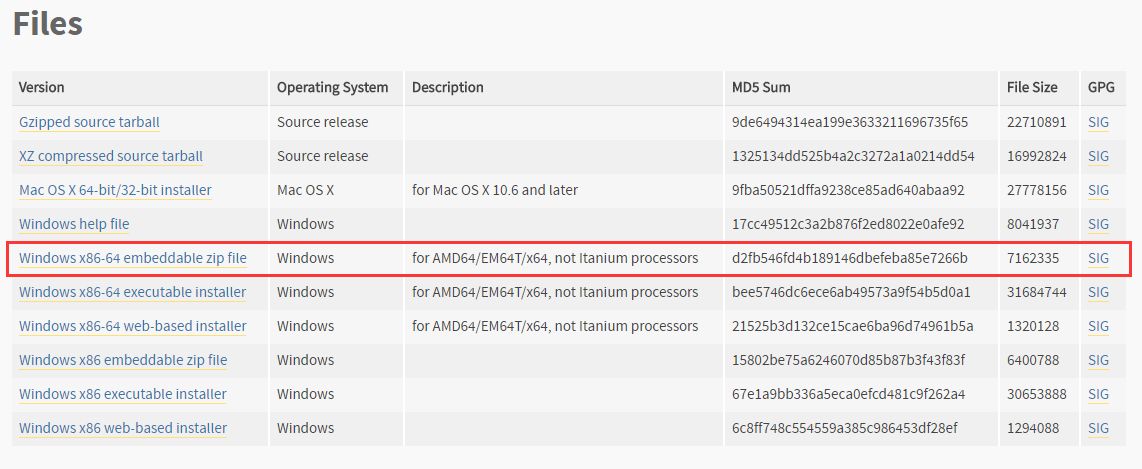The height and width of the screenshot is (469, 1142).
Task: Open the Gzipped source tarball link
Action: [x=89, y=122]
